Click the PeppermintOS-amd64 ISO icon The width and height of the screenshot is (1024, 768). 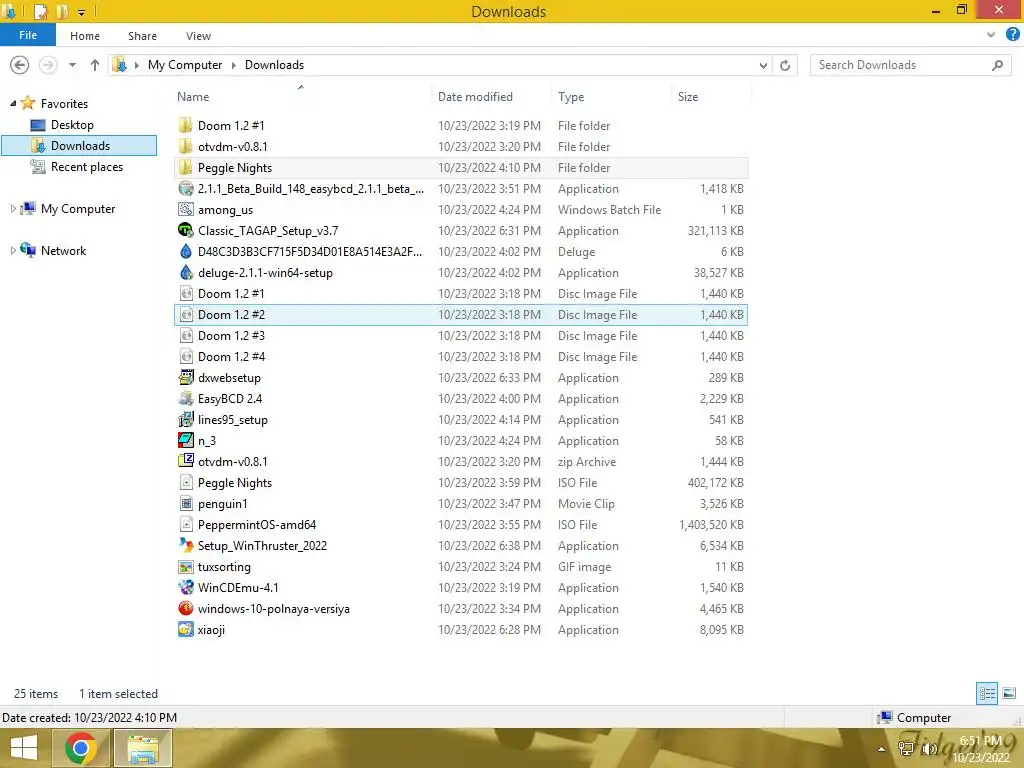[x=185, y=524]
